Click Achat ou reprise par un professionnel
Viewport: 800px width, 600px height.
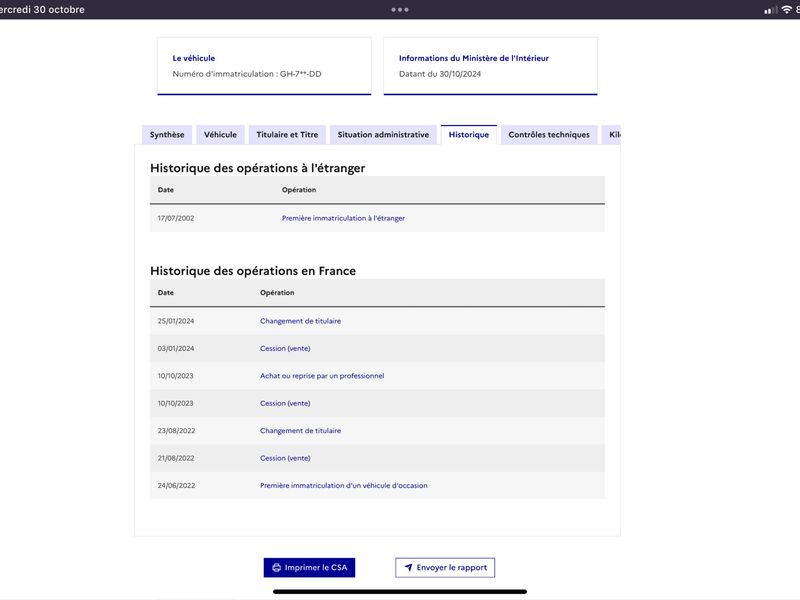pyautogui.click(x=322, y=376)
